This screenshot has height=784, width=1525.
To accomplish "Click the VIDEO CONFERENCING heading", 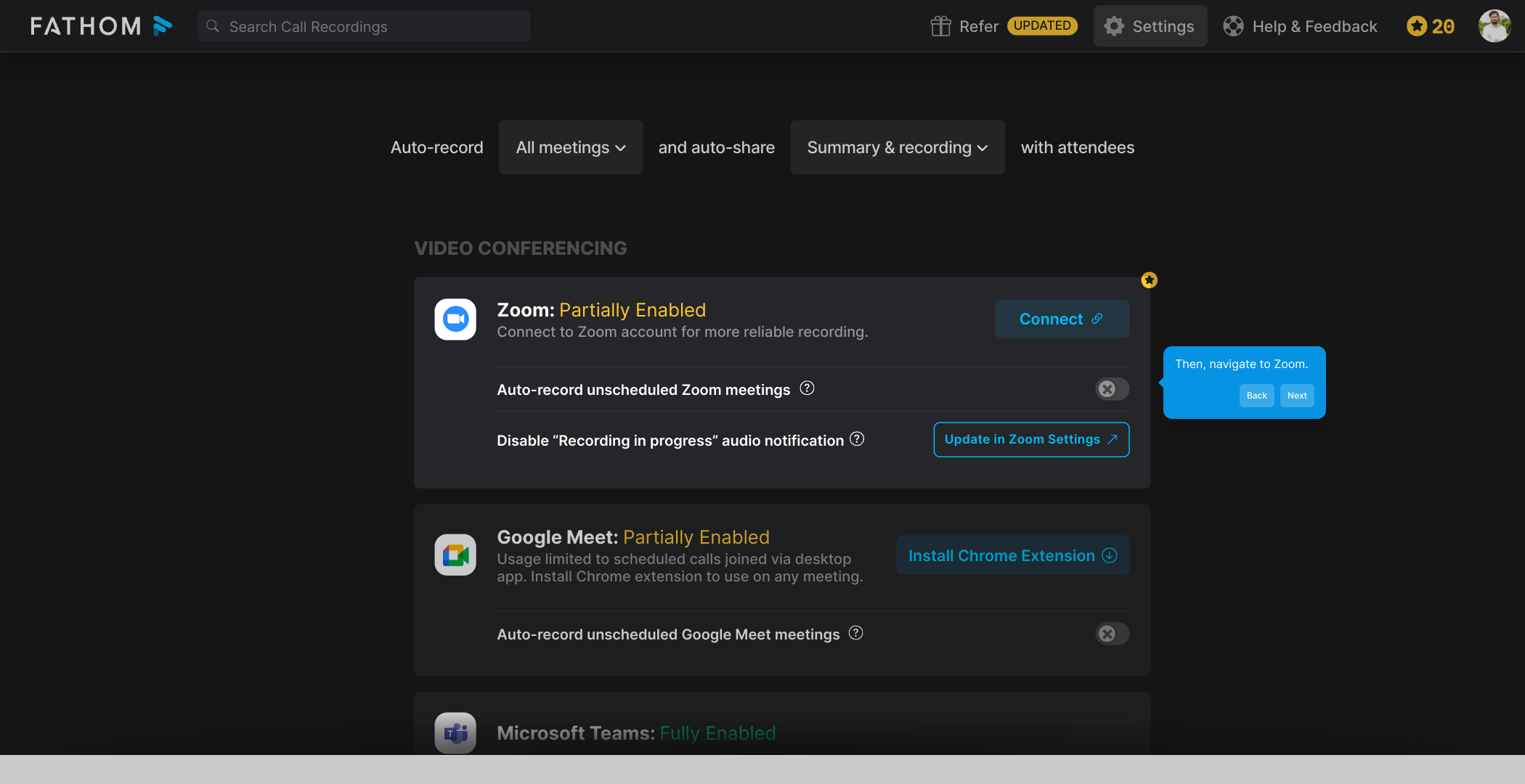I will coord(521,248).
